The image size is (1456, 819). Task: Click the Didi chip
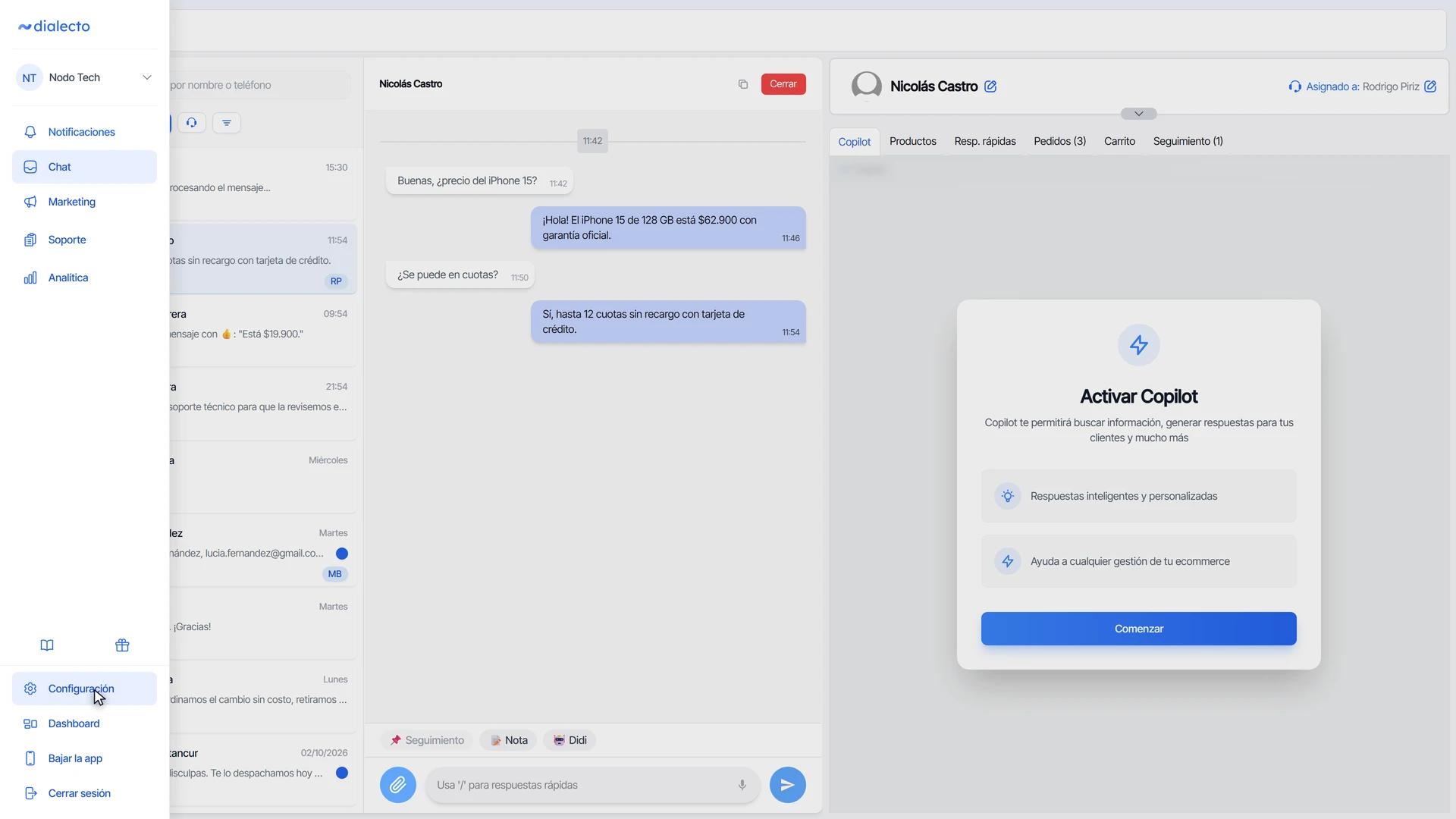tap(570, 740)
